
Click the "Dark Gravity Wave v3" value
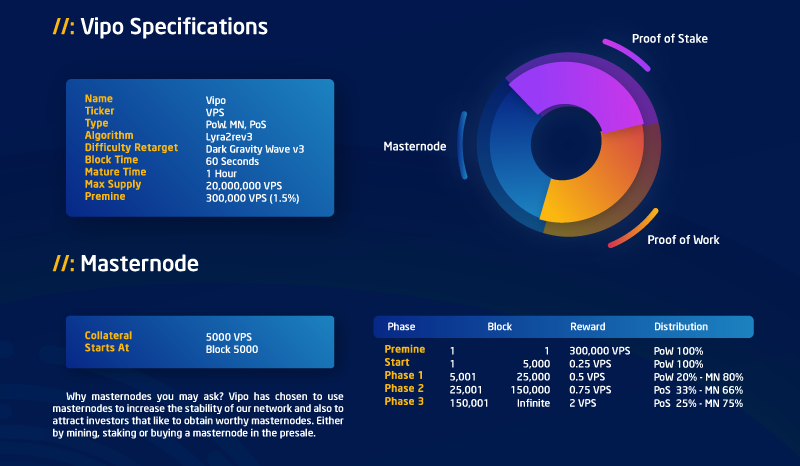coord(255,150)
